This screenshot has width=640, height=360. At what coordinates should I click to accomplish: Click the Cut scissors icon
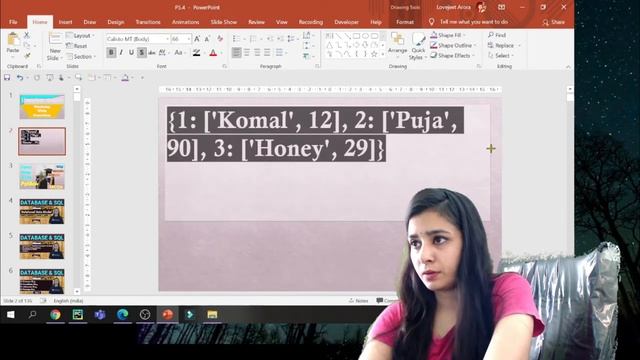(27, 35)
